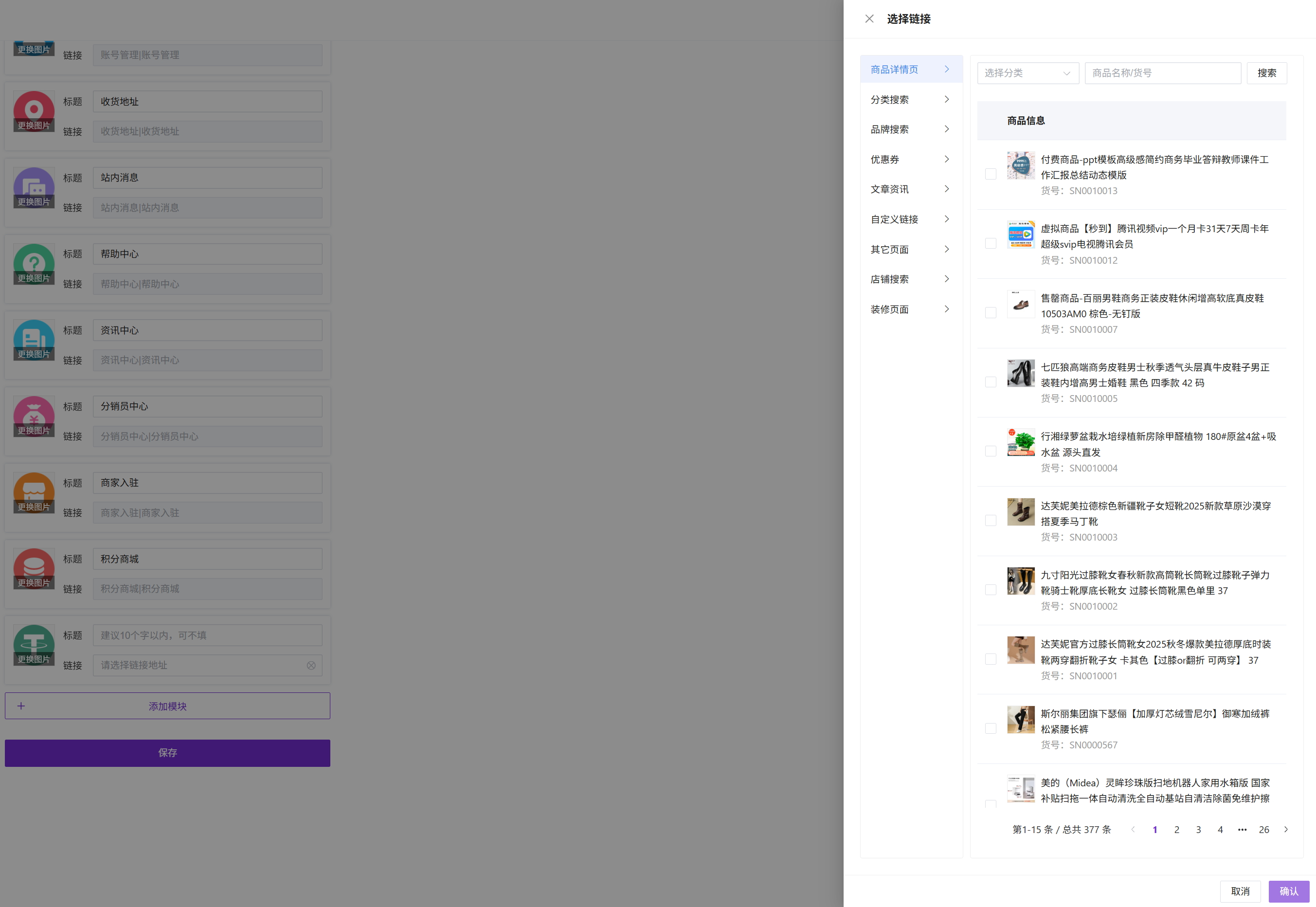Select the checkbox for 百丽男鞋 SN0010007
The image size is (1316, 907).
click(x=991, y=313)
